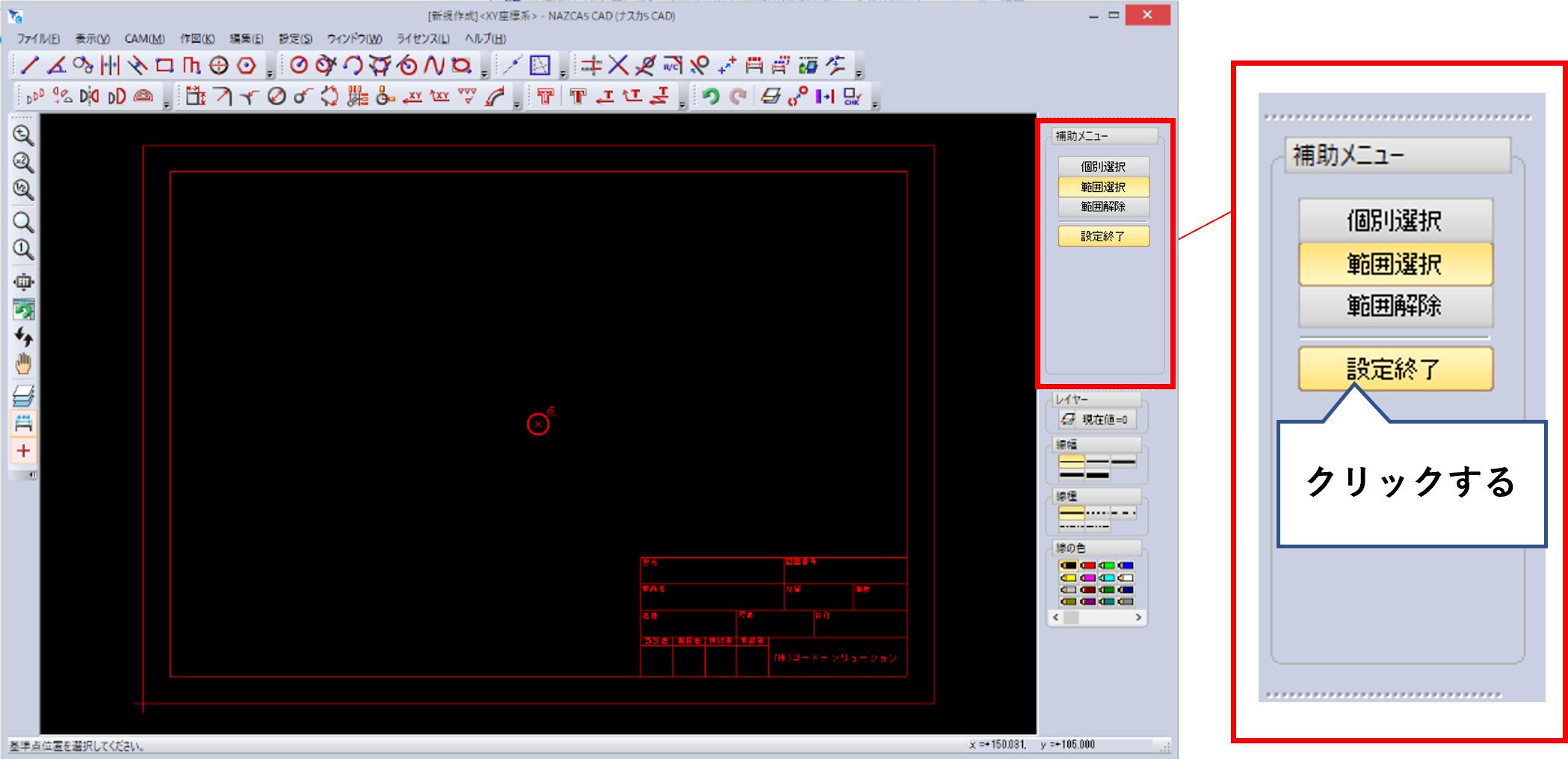Select the circle center-mark crosshair tool
The image size is (1568, 759).
click(219, 66)
